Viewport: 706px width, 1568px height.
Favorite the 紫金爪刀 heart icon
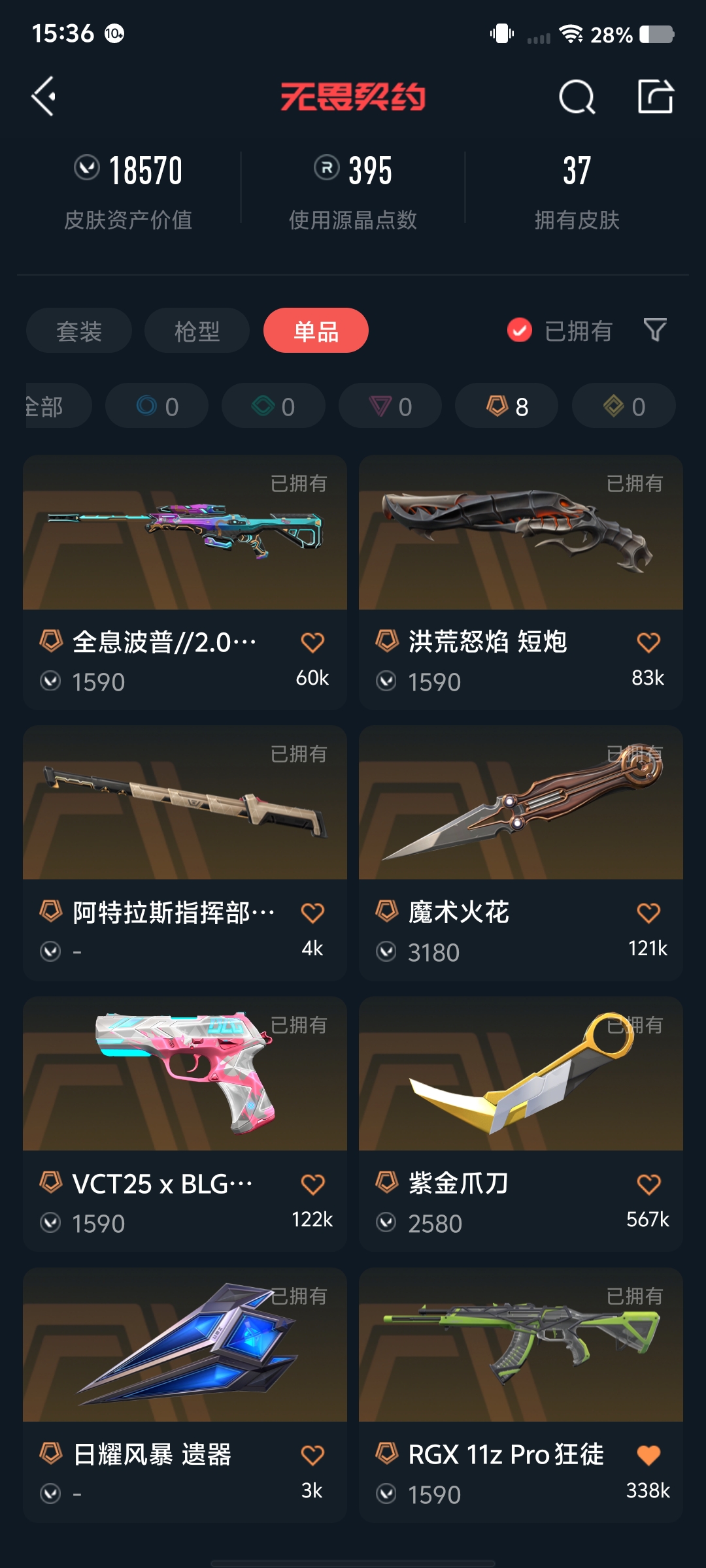point(648,1184)
